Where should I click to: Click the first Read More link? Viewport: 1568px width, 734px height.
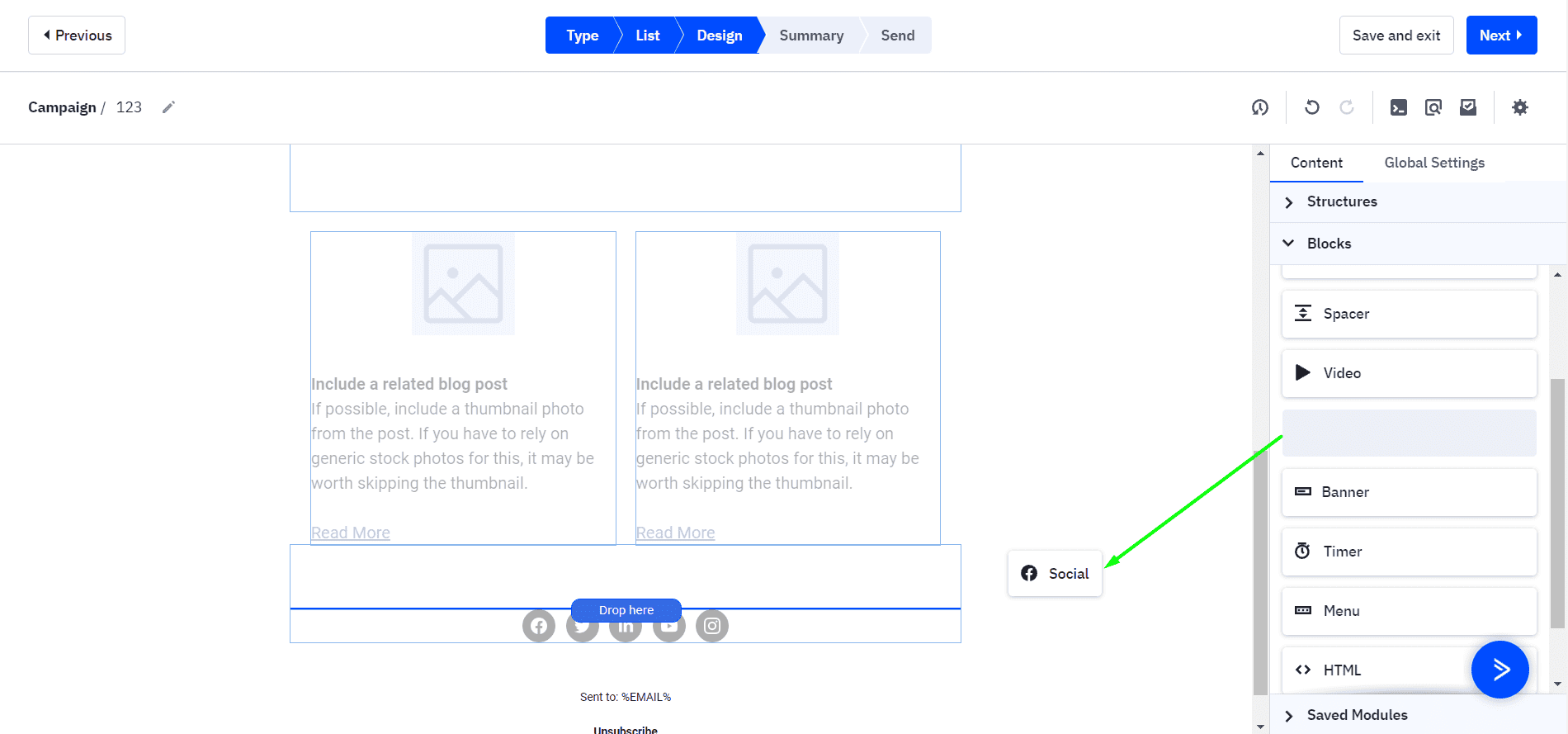(351, 533)
